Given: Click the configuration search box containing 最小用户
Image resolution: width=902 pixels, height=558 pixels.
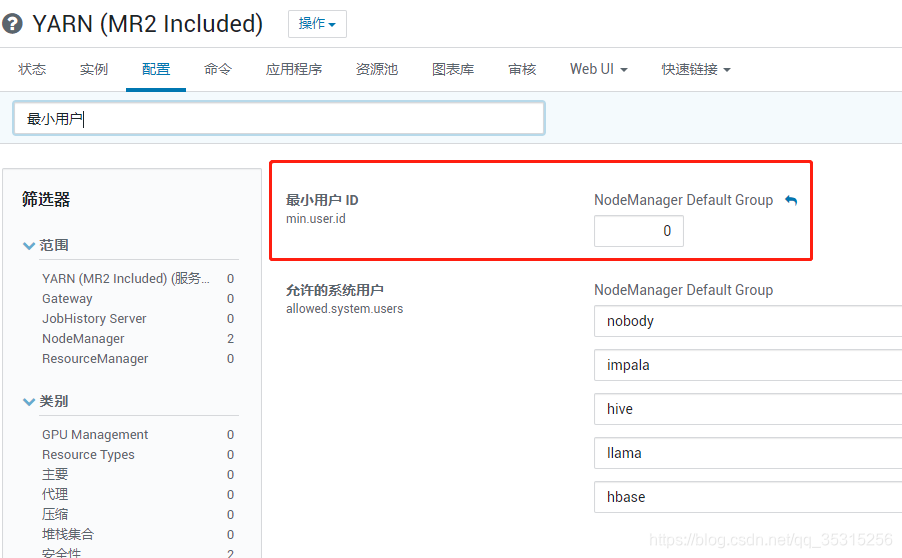Looking at the screenshot, I should 279,119.
